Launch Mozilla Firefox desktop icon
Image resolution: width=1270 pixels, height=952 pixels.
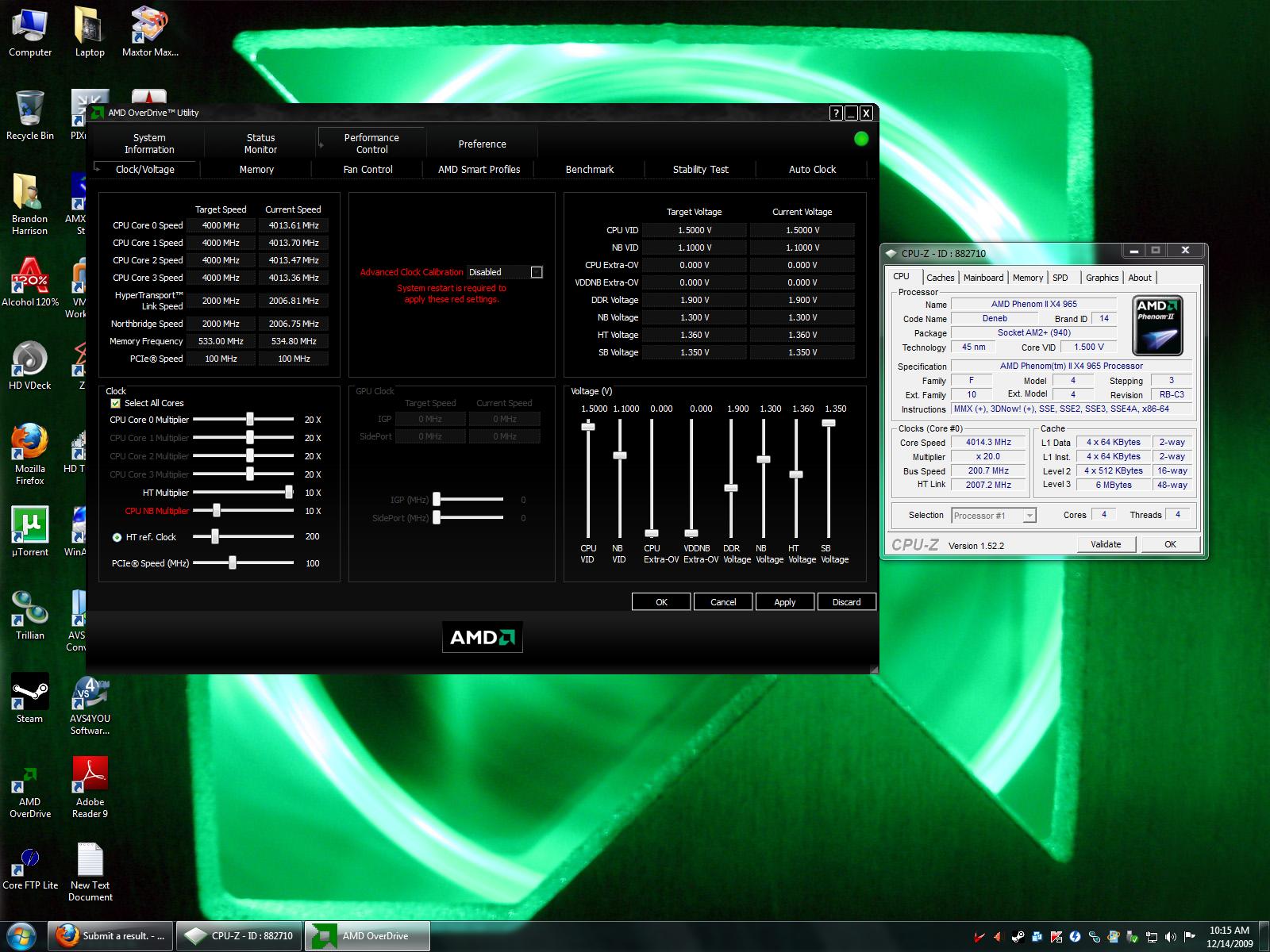pos(30,454)
